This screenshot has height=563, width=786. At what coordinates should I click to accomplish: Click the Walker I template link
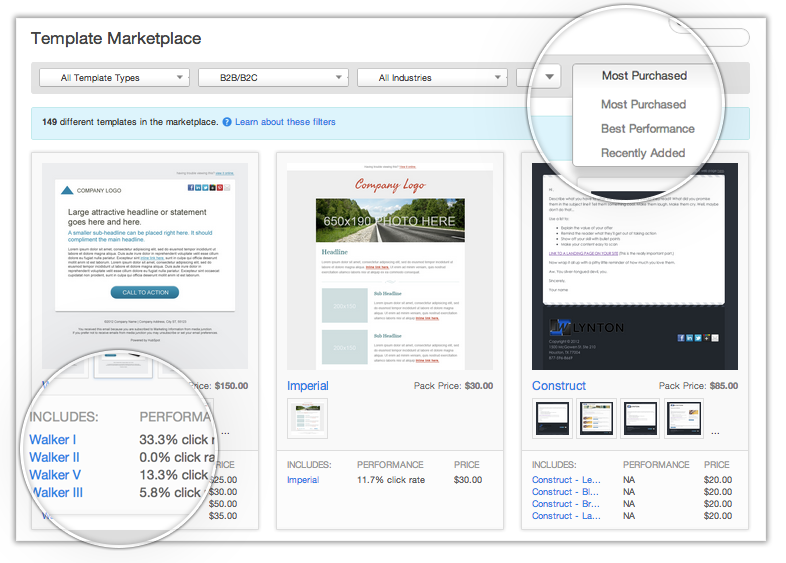coord(52,440)
